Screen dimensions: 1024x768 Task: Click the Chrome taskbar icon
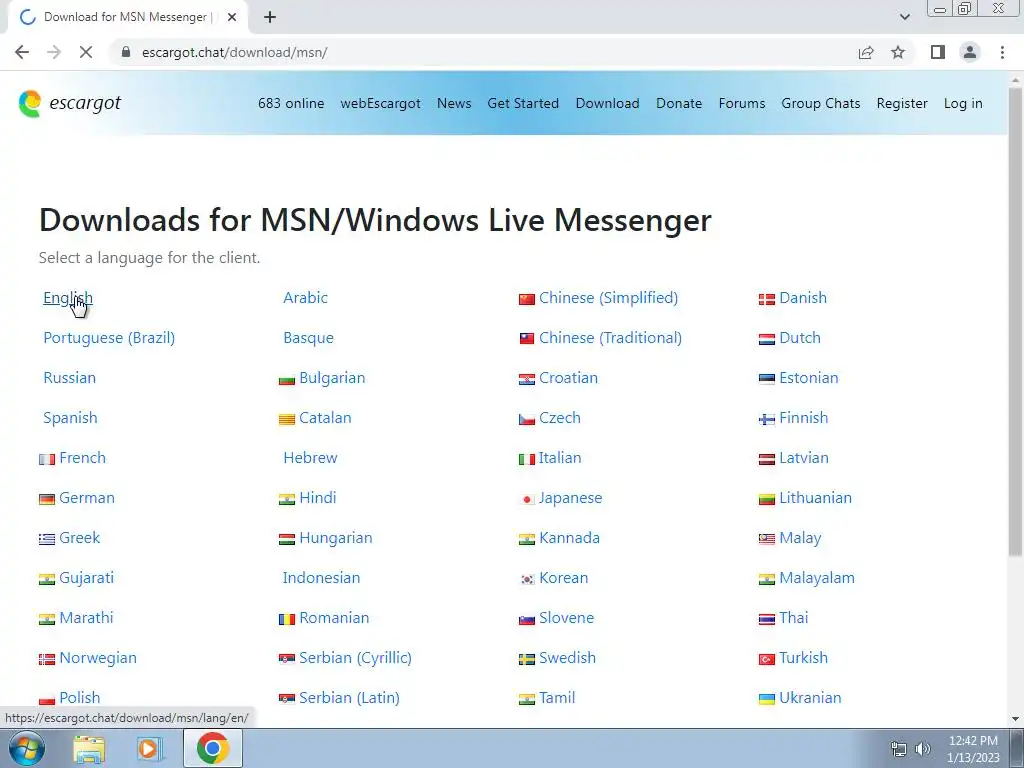(x=212, y=748)
